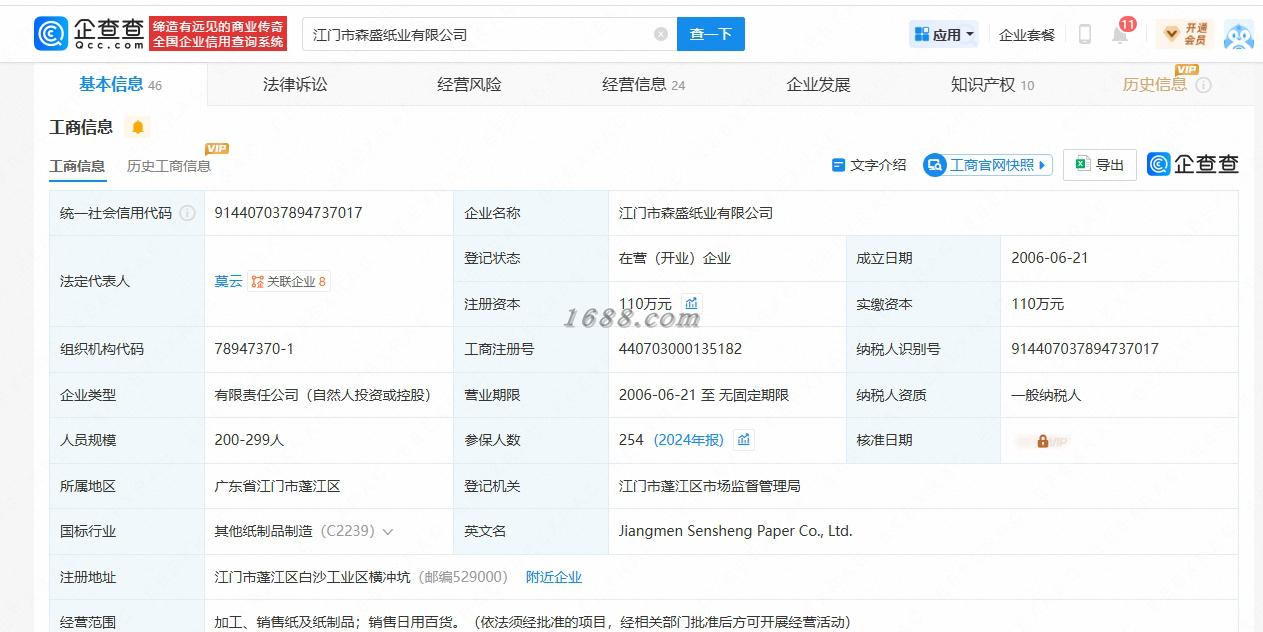Click English name Jiangmen Sensheng Paper Co., Ltd.

(x=736, y=531)
